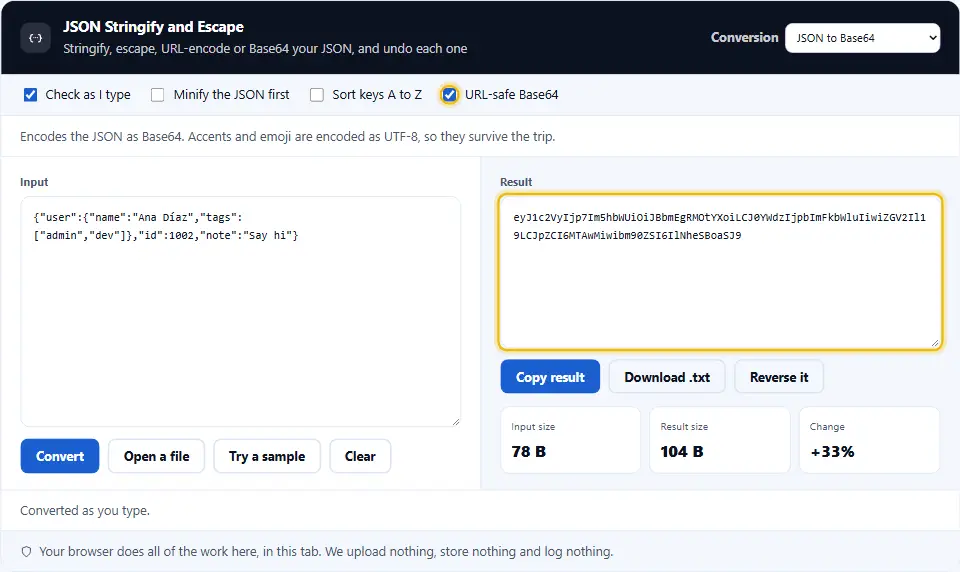Choose 'Open a file' button
960x572 pixels.
click(156, 456)
